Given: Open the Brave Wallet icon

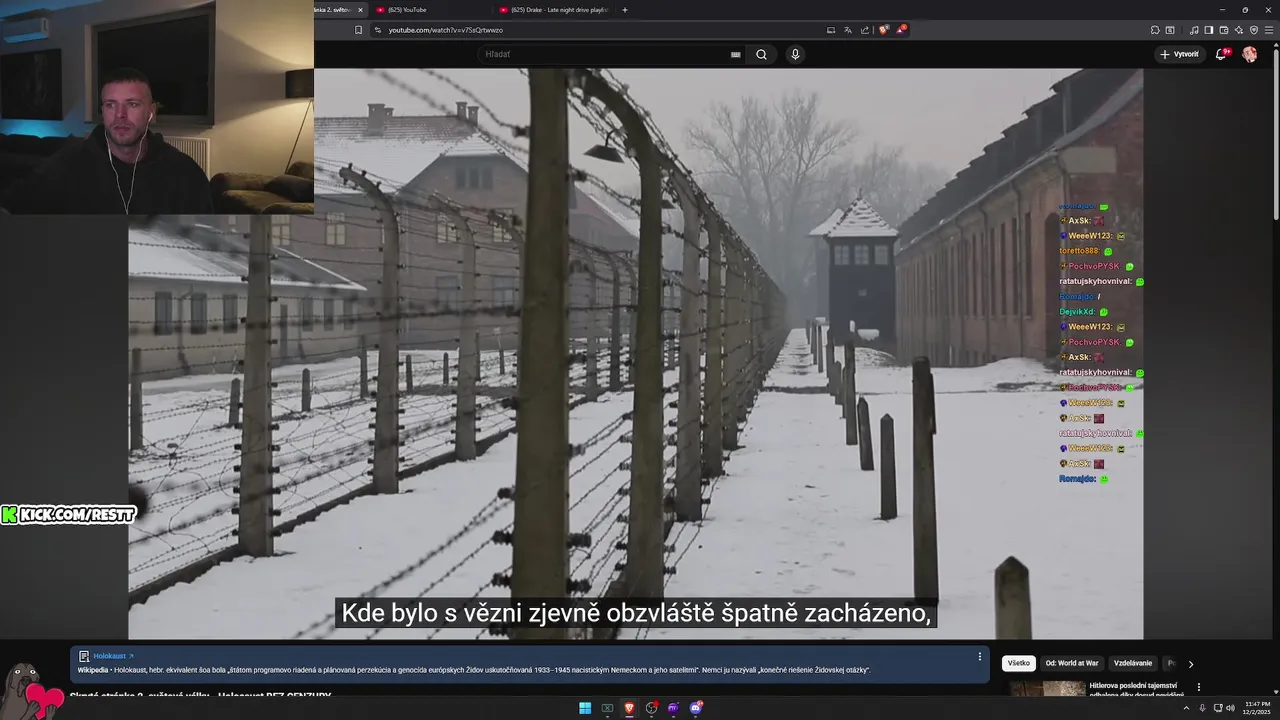Looking at the screenshot, I should point(1224,30).
